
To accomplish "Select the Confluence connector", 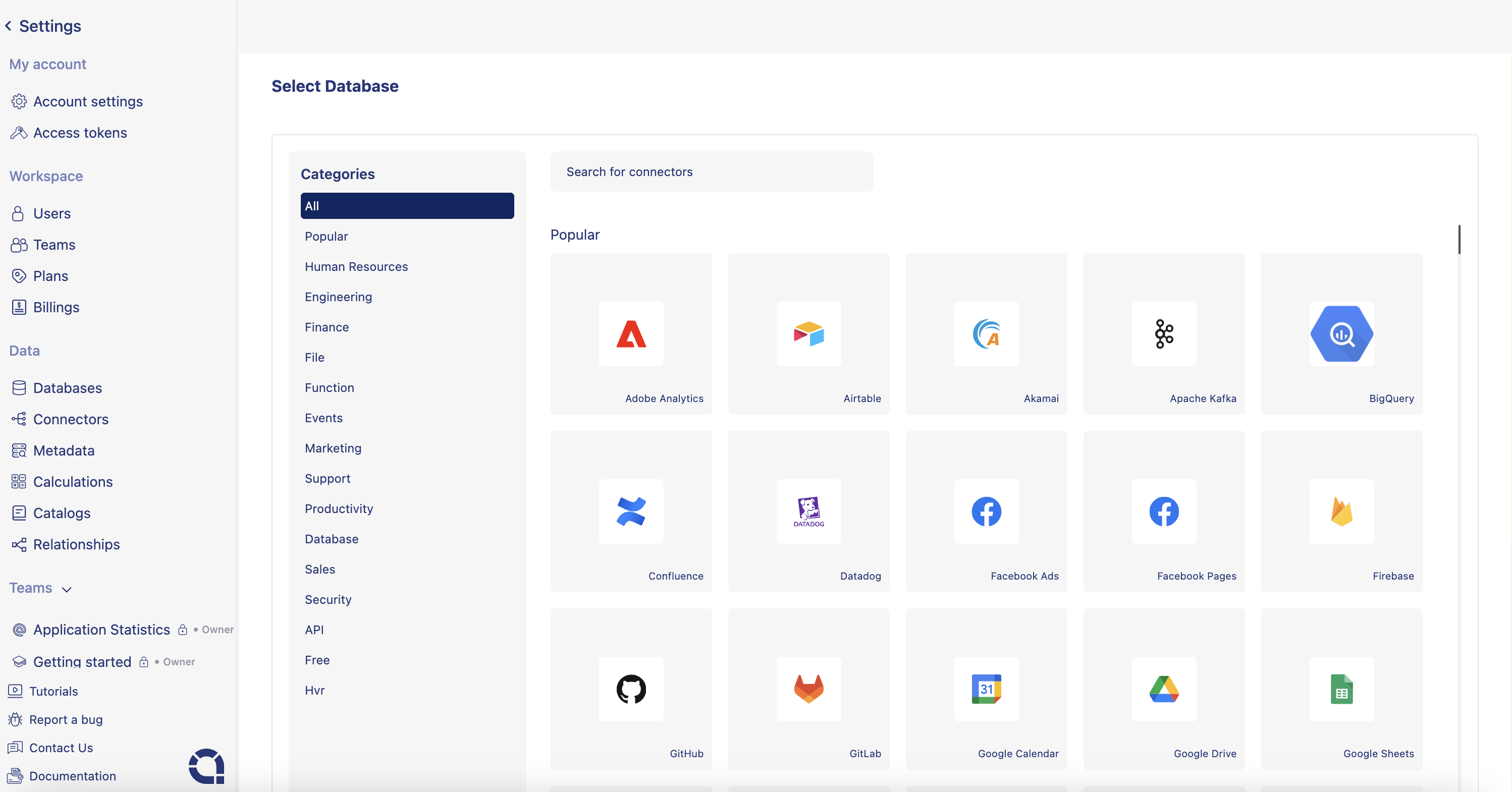I will 631,512.
